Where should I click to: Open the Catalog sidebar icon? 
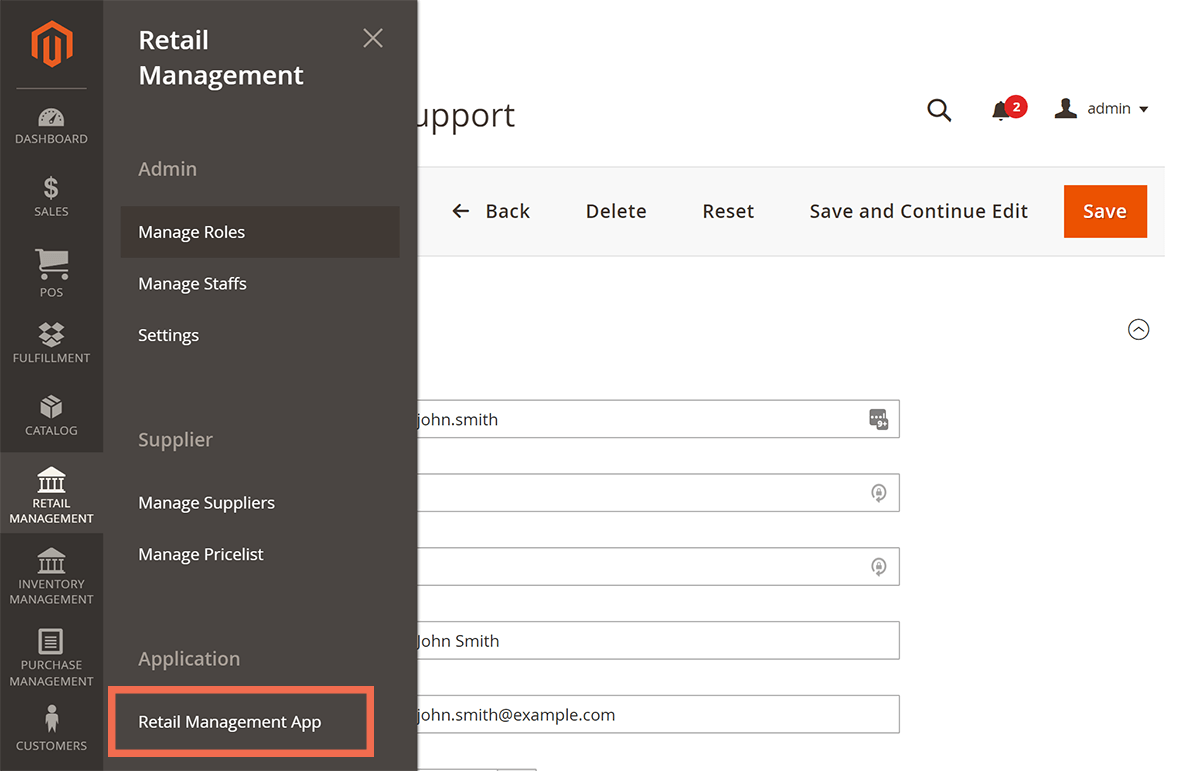point(51,413)
